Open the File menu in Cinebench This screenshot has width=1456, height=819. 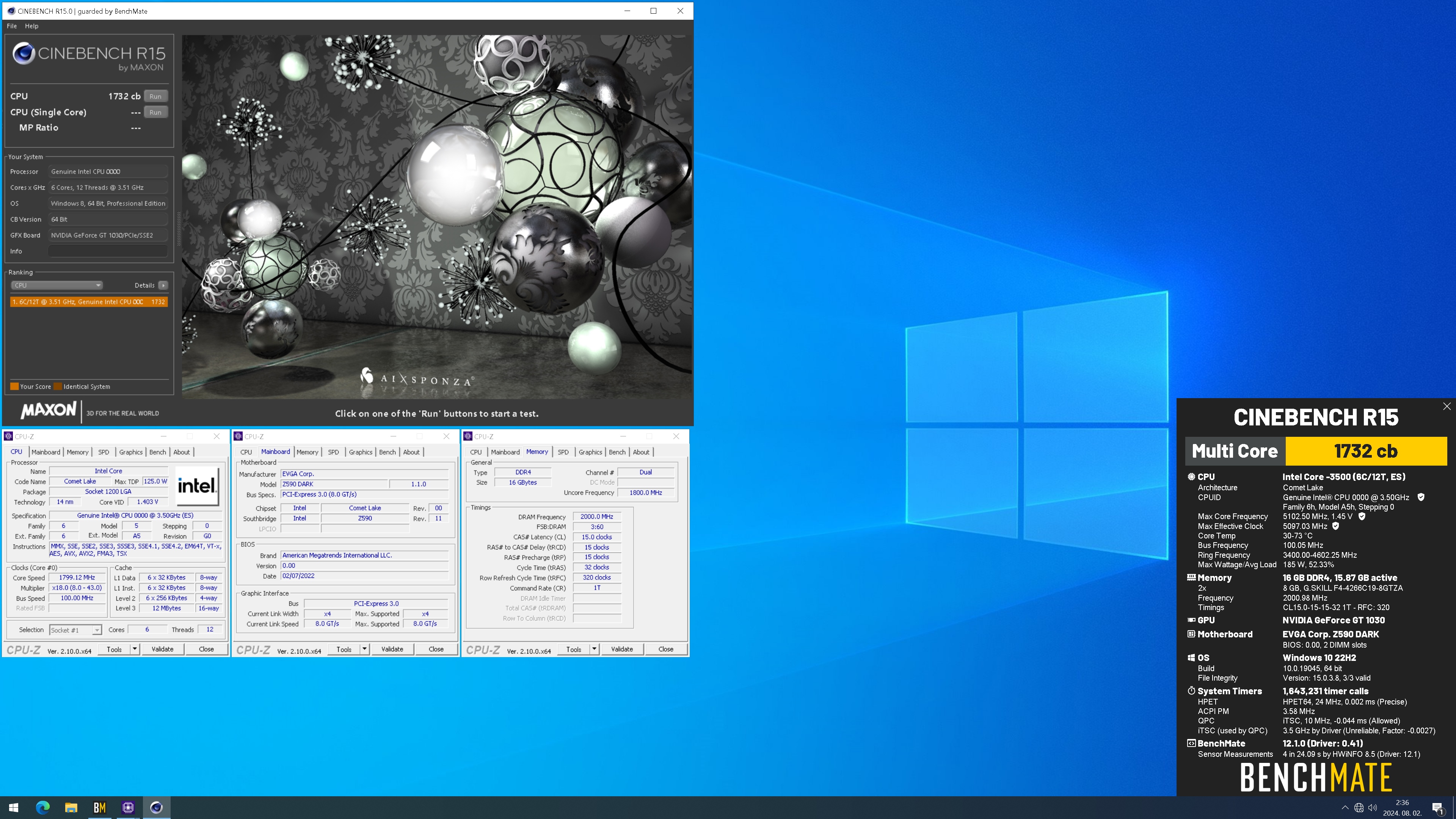pyautogui.click(x=12, y=26)
